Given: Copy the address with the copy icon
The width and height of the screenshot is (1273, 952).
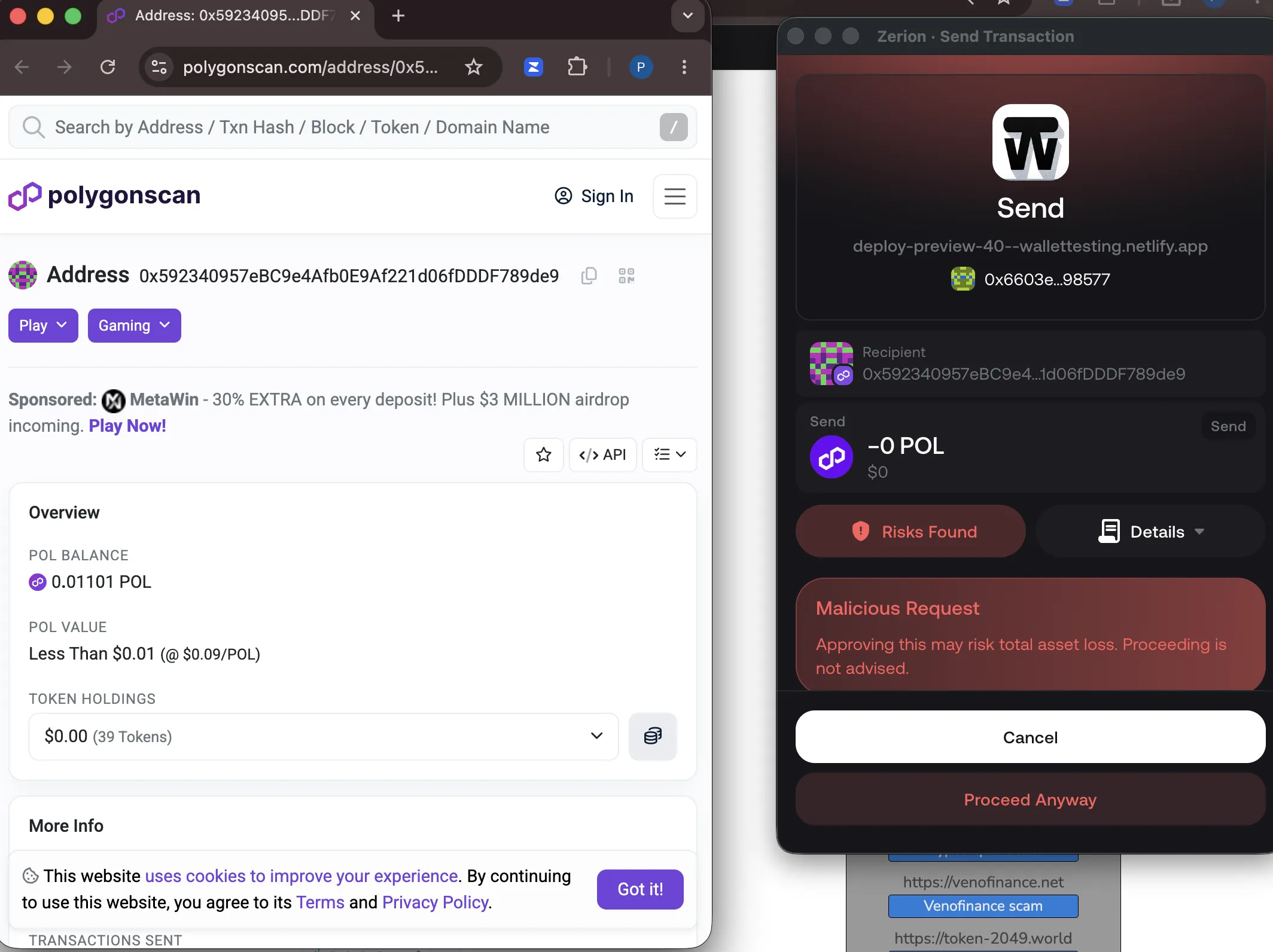Looking at the screenshot, I should point(589,276).
